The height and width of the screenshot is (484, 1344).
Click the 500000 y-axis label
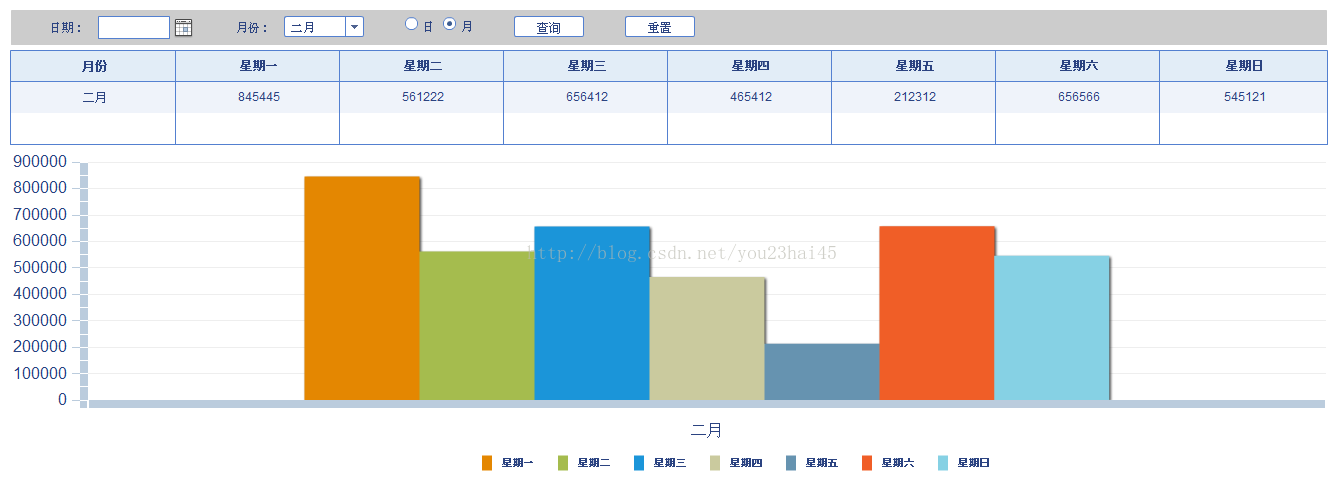click(x=41, y=267)
